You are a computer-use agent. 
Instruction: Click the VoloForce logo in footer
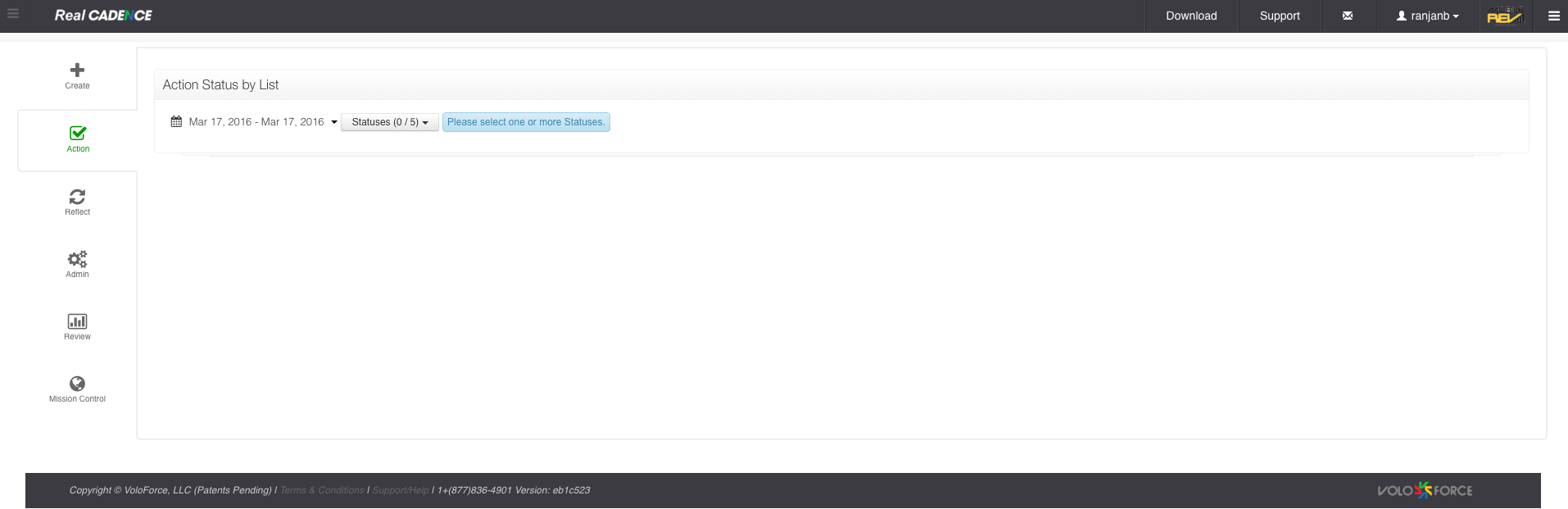(x=1425, y=490)
